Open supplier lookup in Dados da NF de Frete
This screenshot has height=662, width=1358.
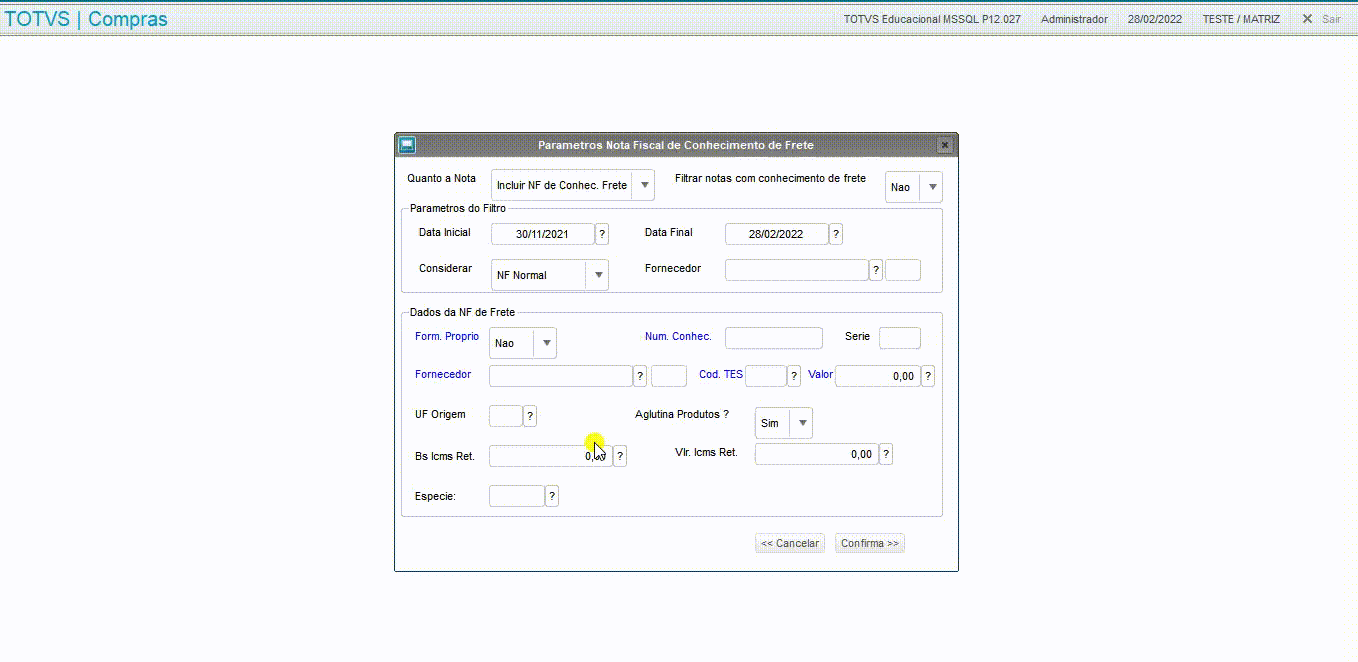tap(640, 376)
